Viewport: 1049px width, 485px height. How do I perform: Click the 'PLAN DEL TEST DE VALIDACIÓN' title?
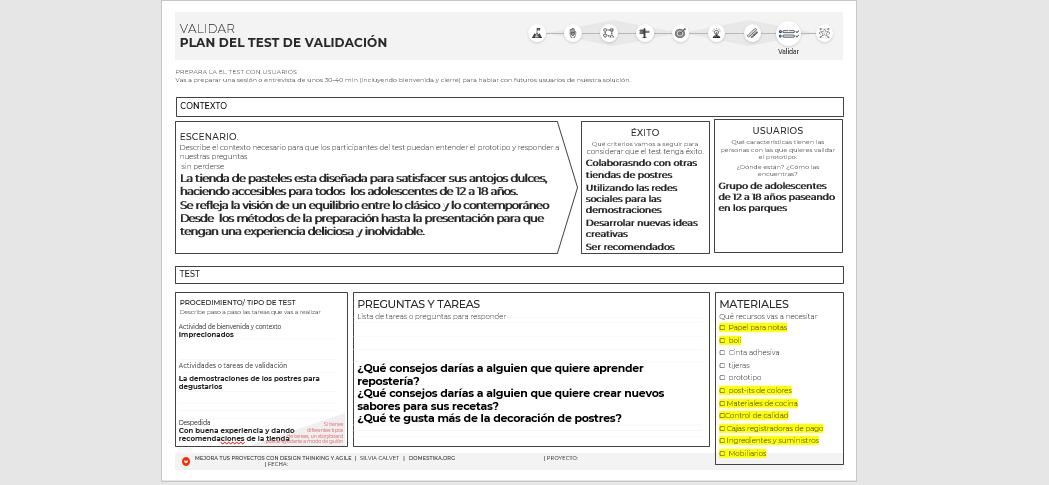283,43
